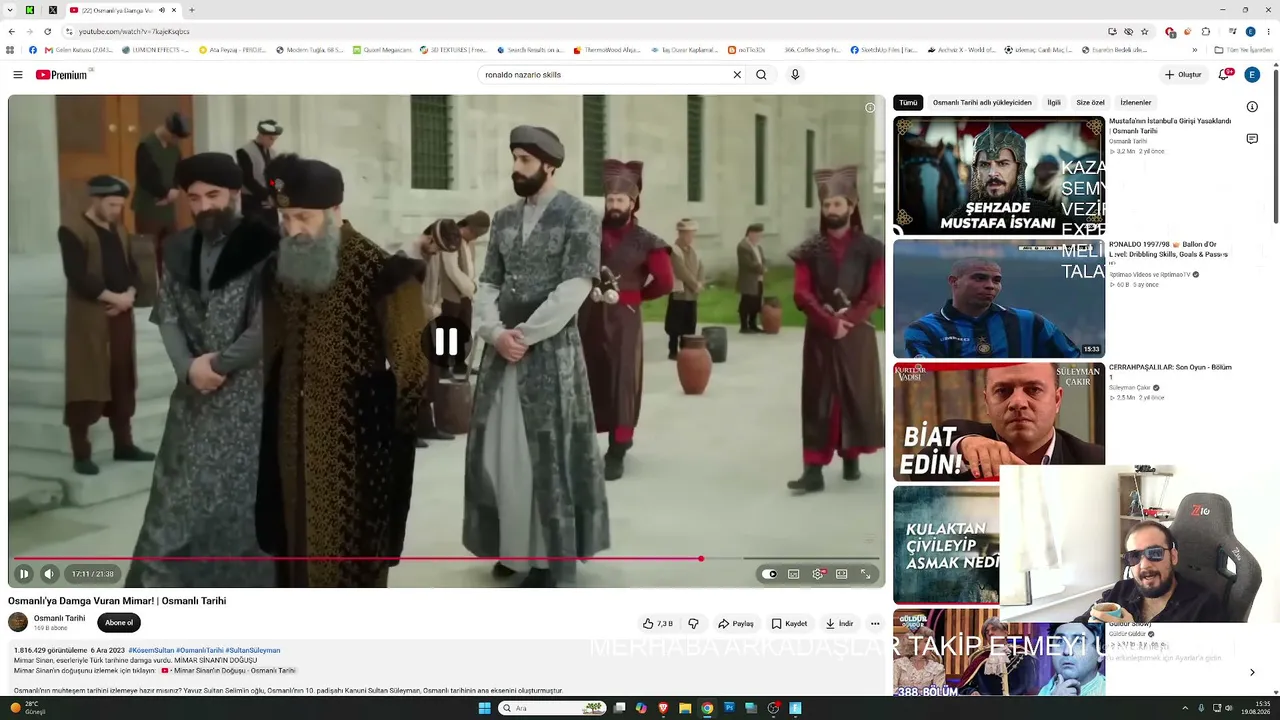The image size is (1280, 720).
Task: Click the browser address bar URL
Action: tap(134, 32)
